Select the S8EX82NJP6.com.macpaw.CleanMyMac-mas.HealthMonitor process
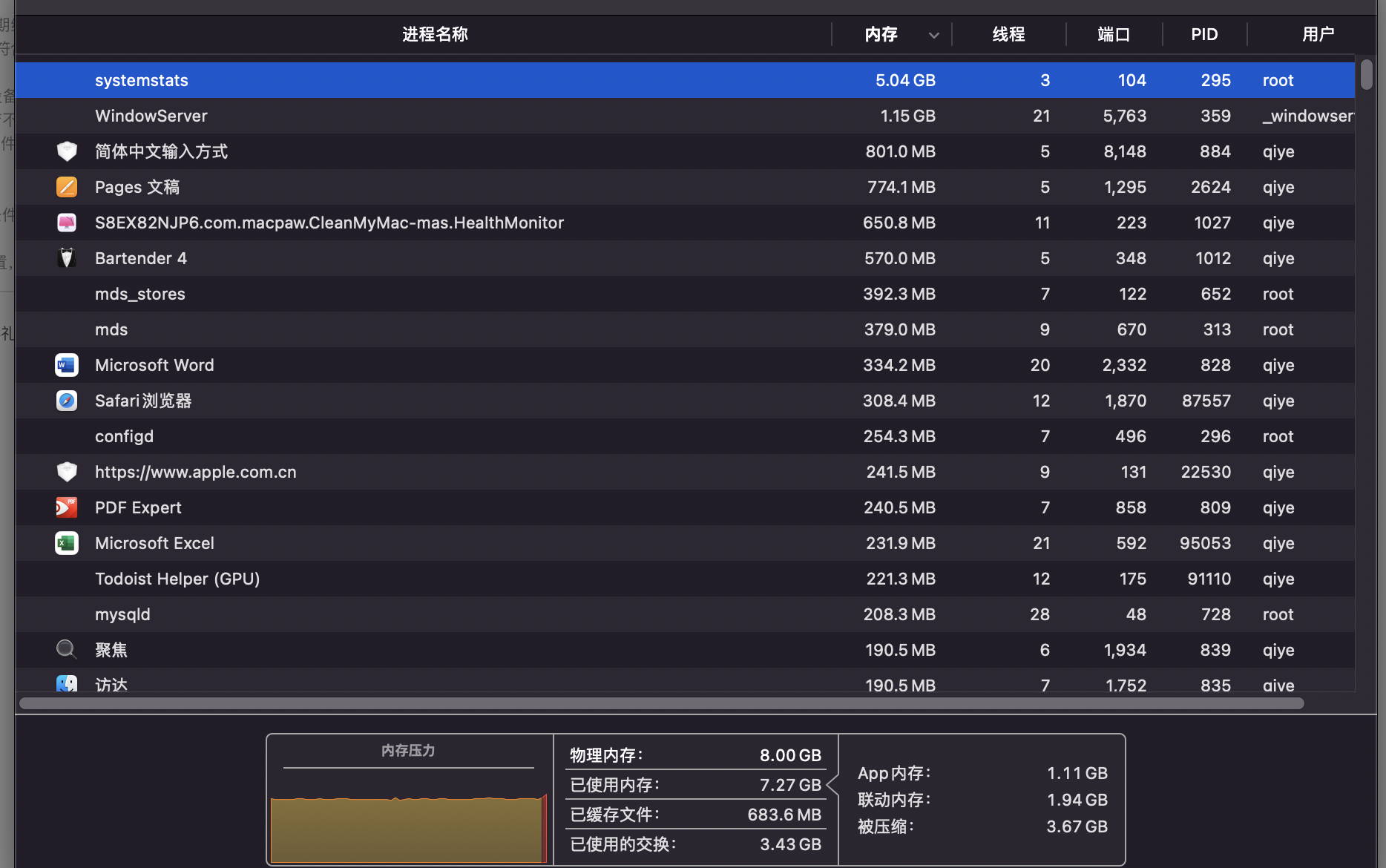This screenshot has height=868, width=1386. [329, 223]
